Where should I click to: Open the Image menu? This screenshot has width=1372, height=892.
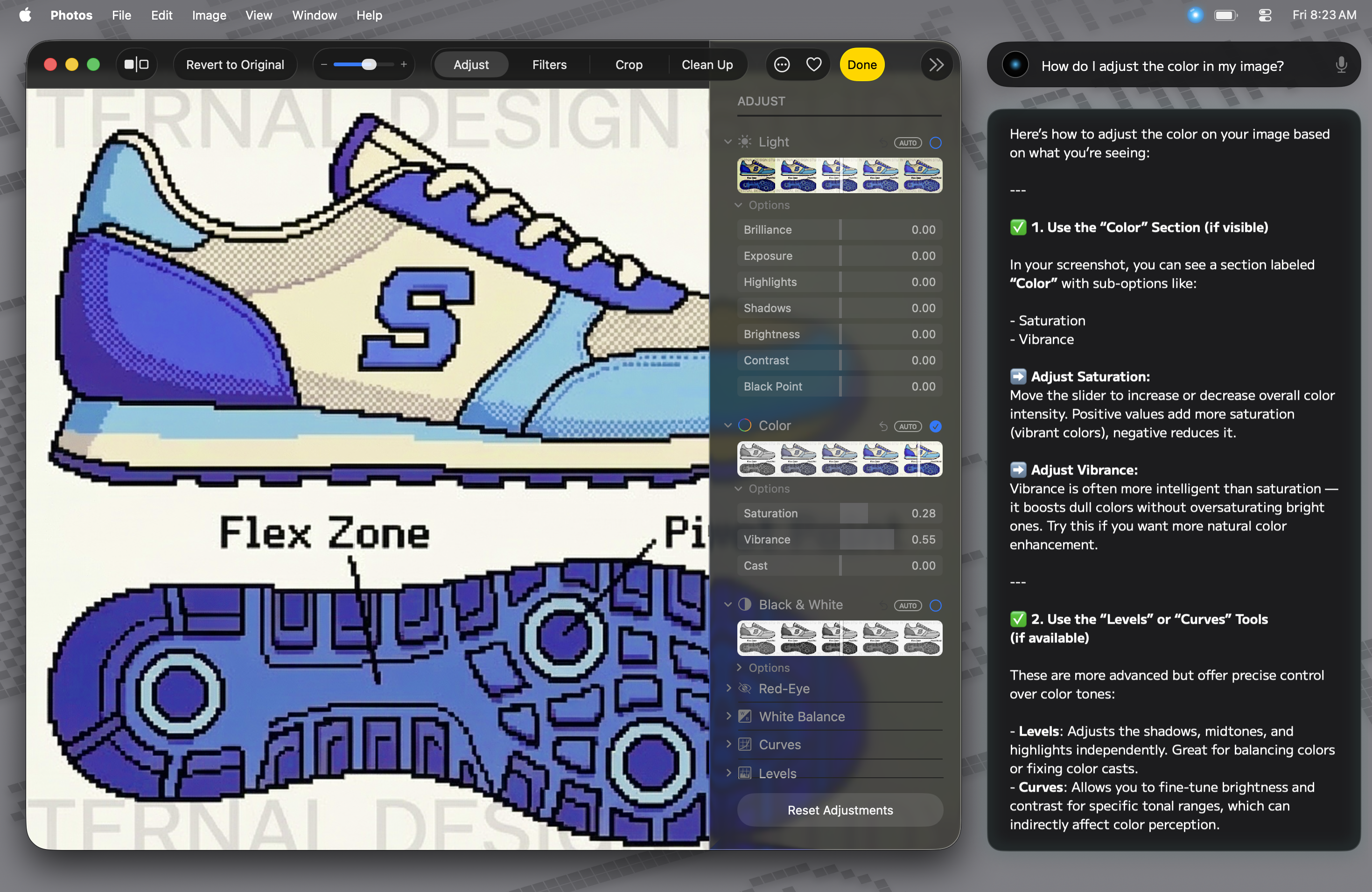point(209,15)
